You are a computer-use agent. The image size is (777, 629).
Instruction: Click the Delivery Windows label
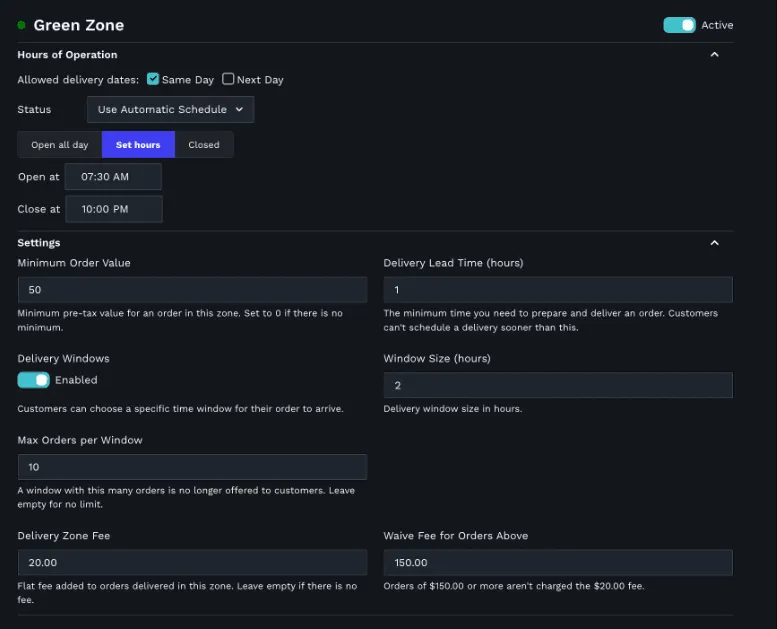(63, 358)
